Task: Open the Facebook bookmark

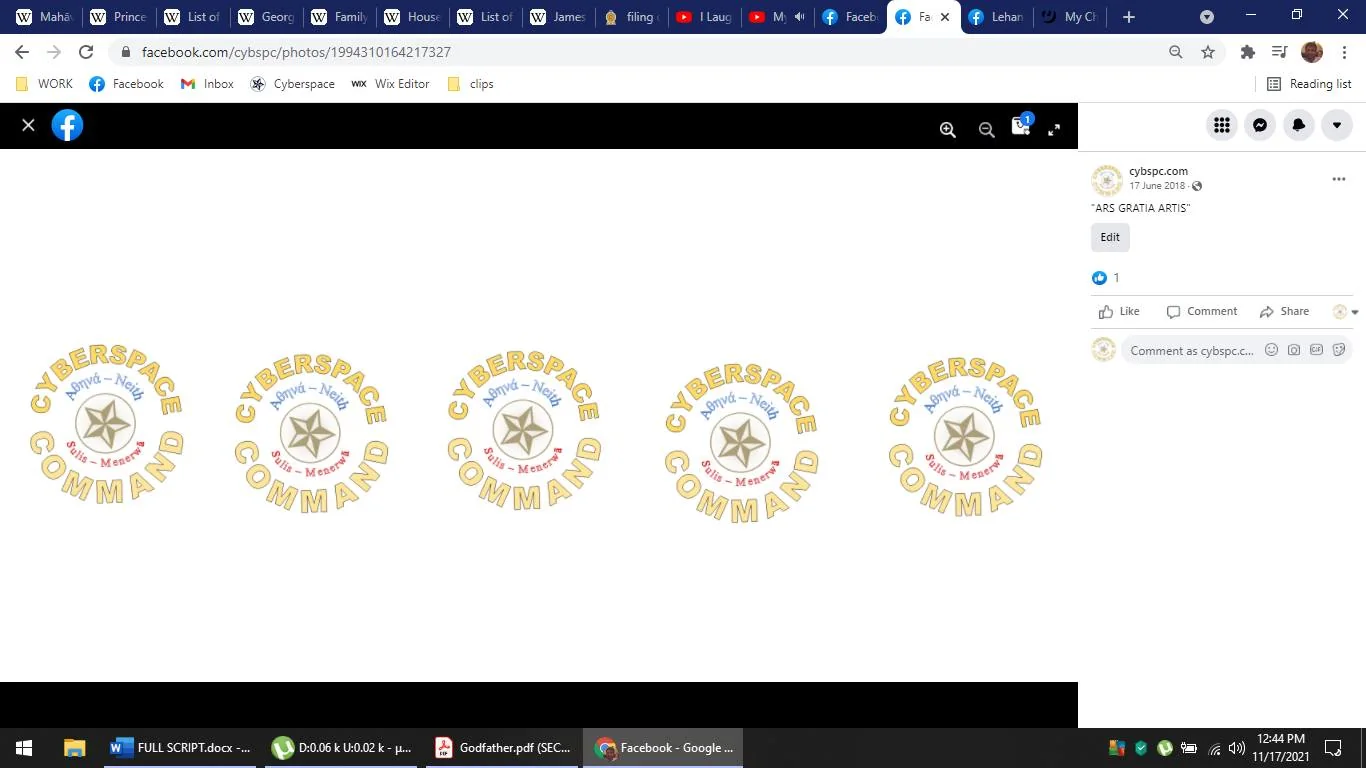Action: [x=127, y=84]
